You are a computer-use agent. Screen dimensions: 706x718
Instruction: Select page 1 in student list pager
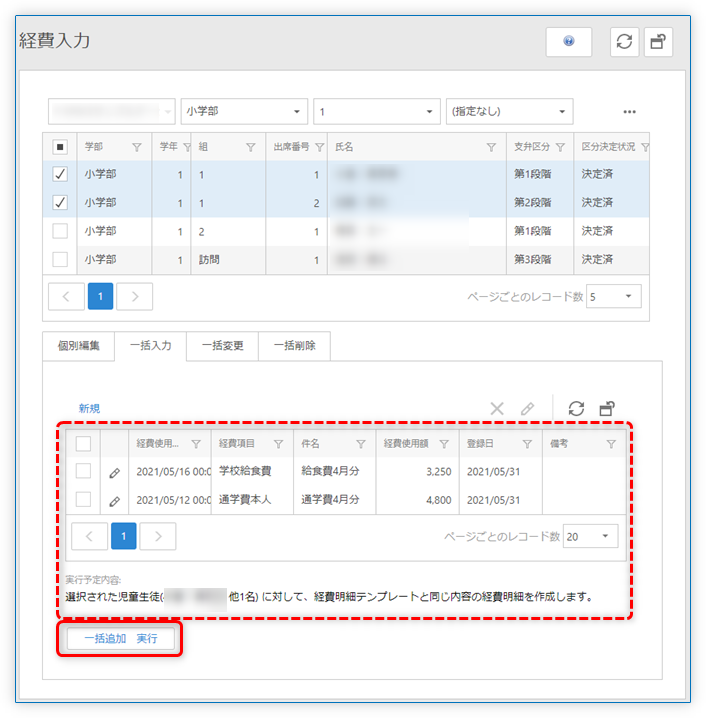(100, 297)
